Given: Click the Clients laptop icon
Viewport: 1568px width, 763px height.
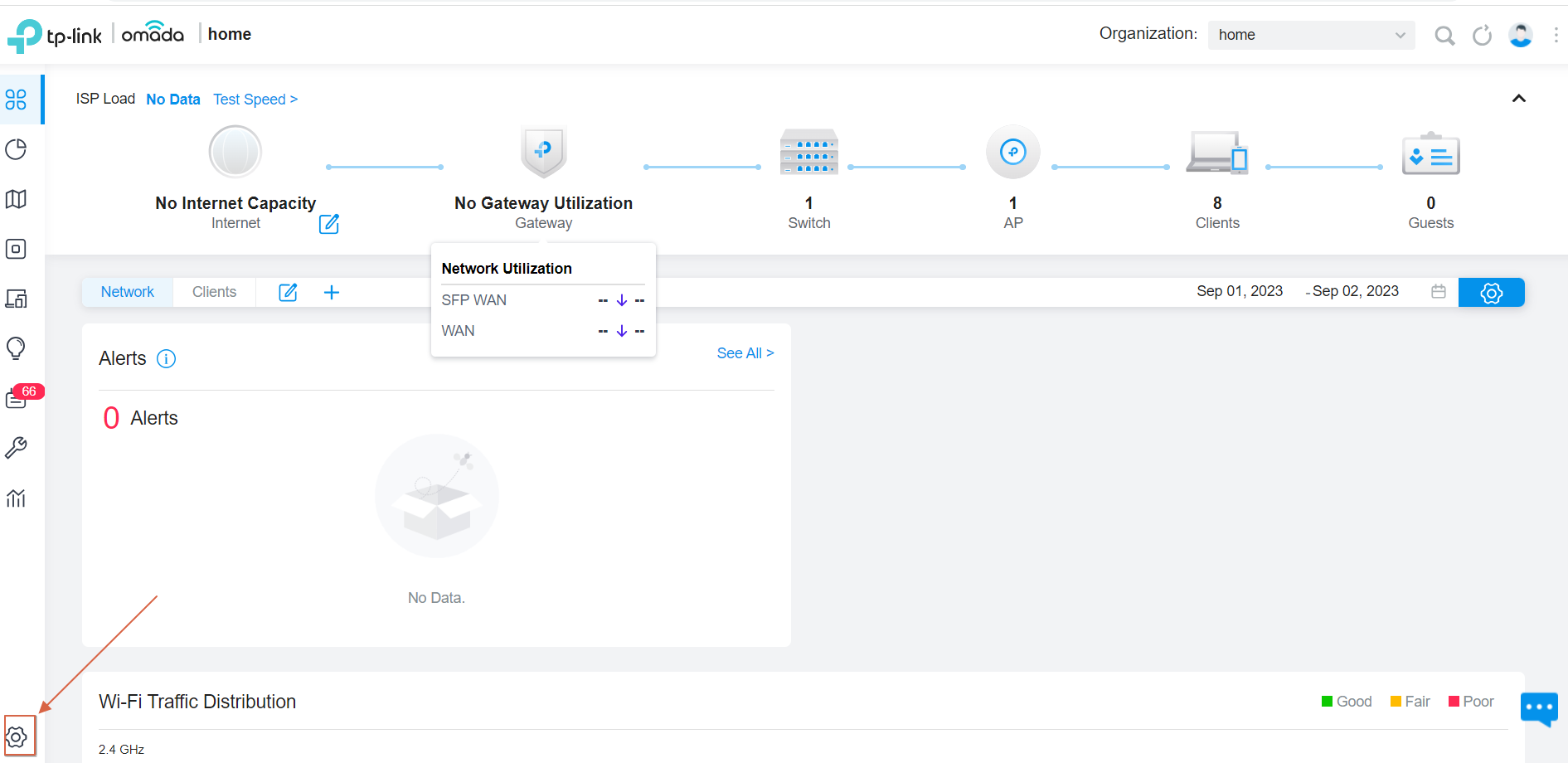Looking at the screenshot, I should (x=1217, y=152).
